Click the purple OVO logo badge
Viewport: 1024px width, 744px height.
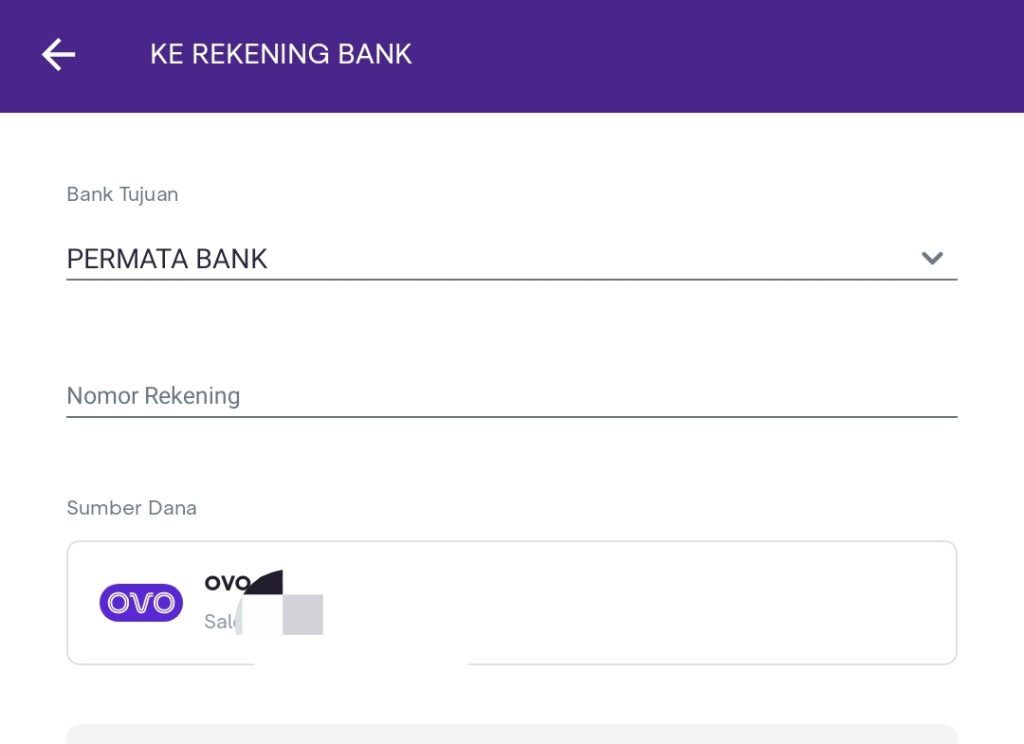[x=141, y=602]
